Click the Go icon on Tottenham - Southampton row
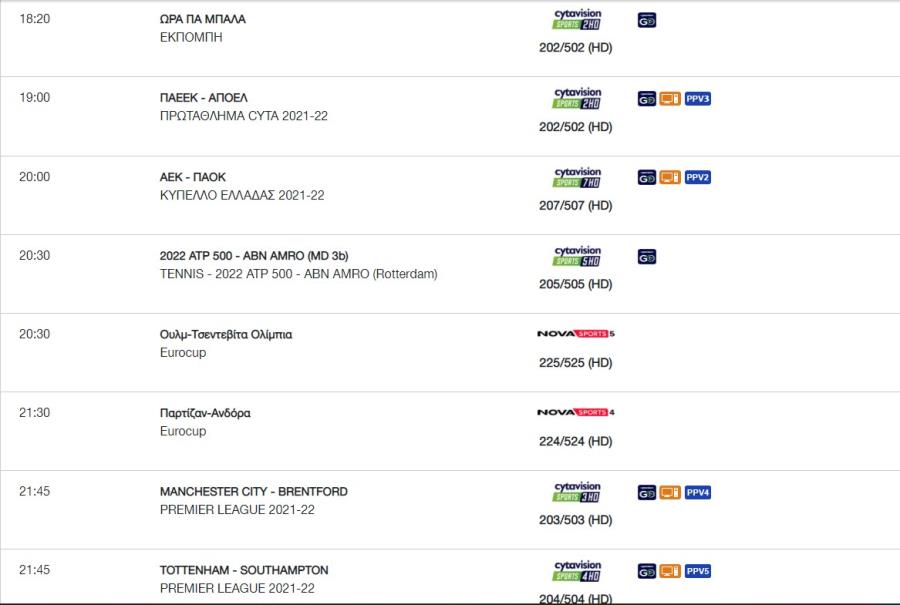 click(647, 571)
